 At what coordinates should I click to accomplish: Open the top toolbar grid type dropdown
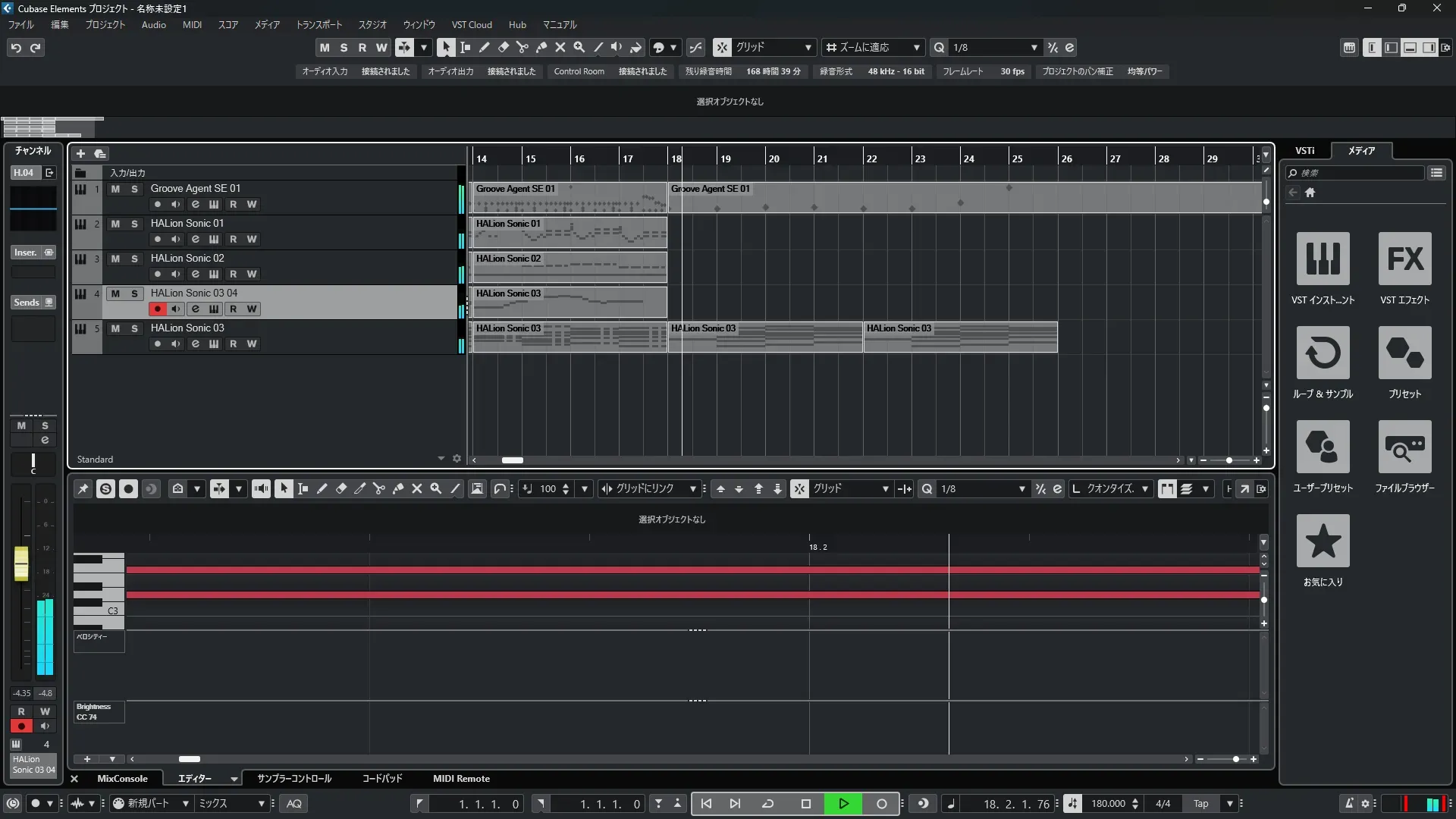[808, 47]
